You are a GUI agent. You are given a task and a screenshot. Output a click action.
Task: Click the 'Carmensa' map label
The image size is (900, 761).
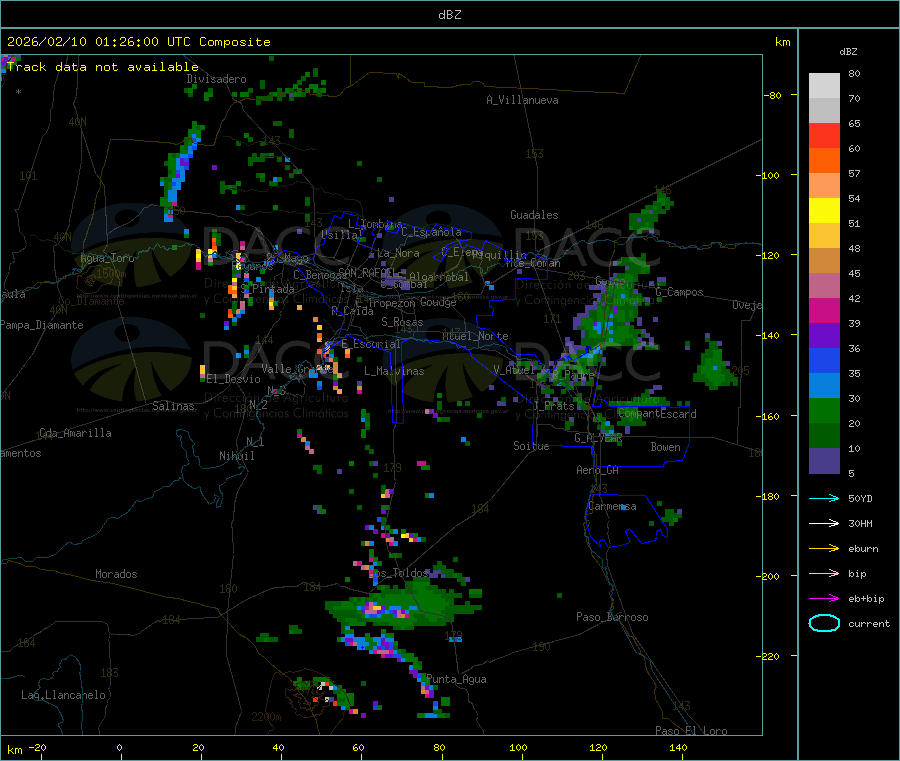point(612,506)
